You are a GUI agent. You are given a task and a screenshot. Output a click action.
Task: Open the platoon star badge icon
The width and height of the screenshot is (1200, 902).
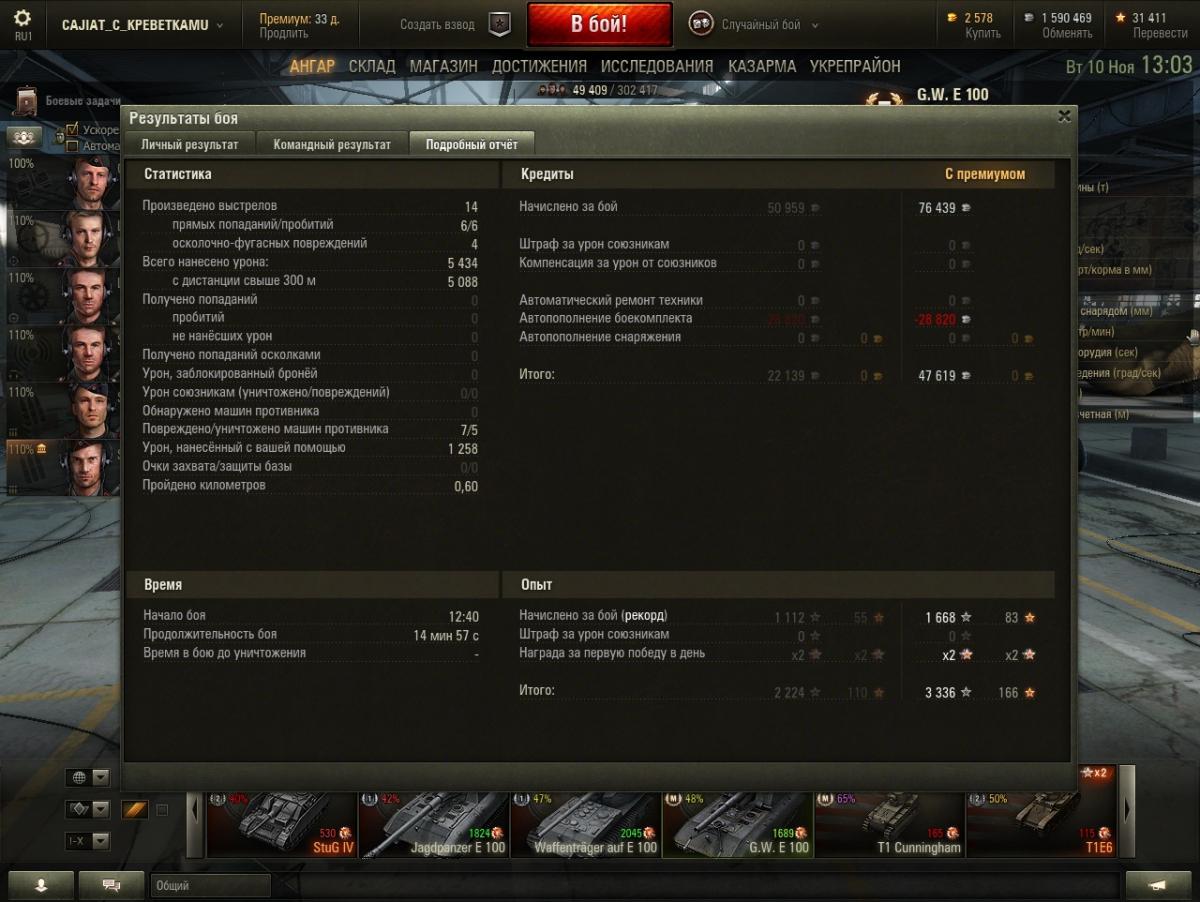pos(499,25)
